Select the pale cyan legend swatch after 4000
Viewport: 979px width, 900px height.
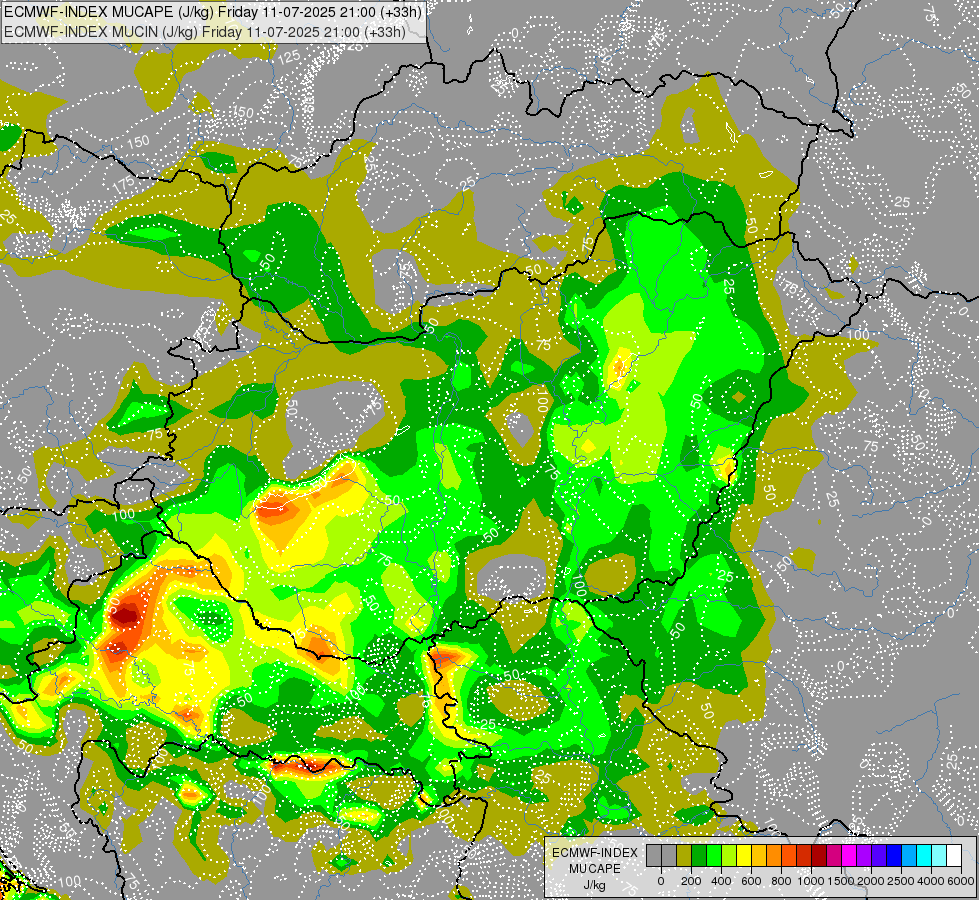click(940, 855)
